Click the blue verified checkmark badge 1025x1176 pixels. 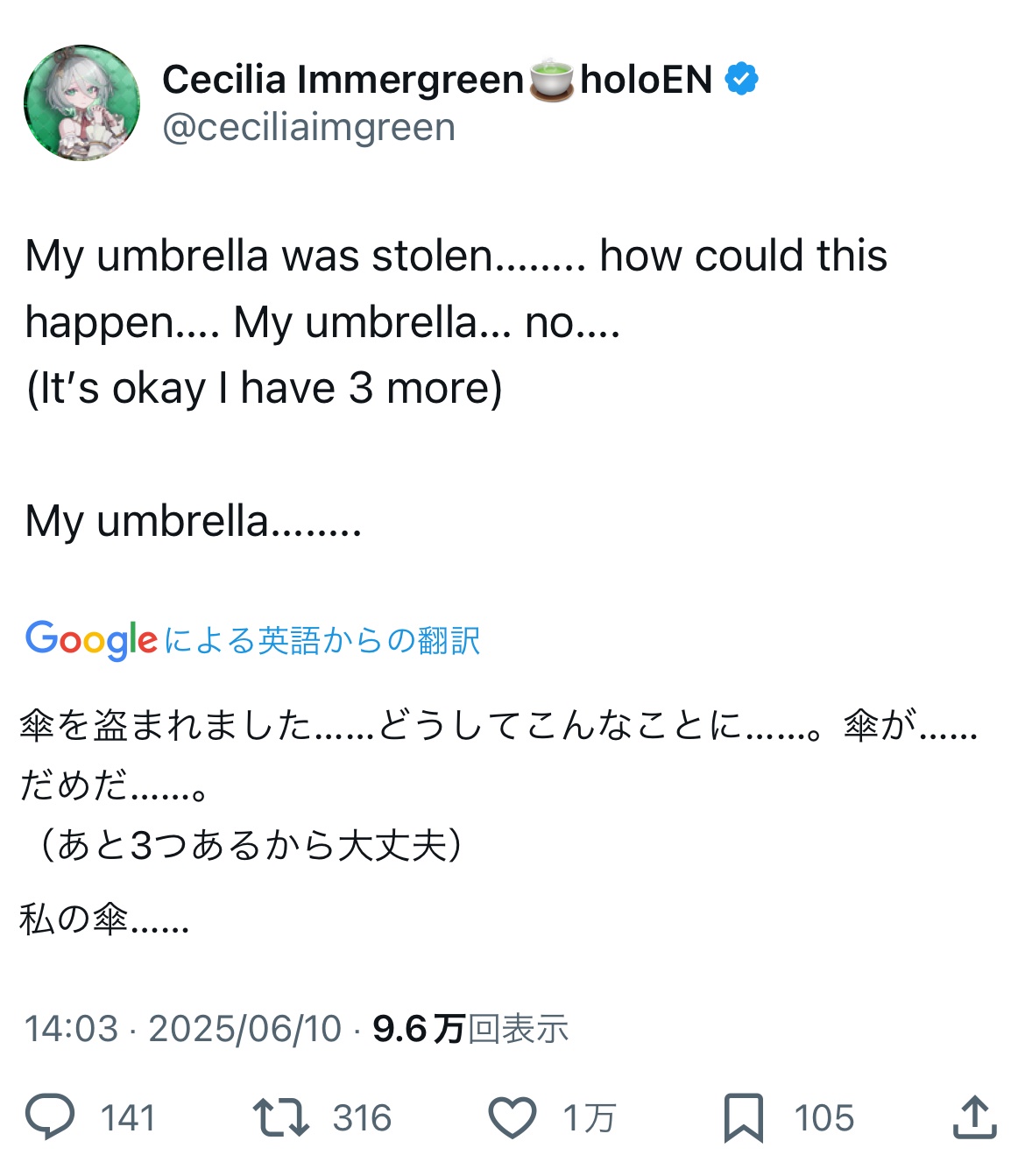tap(741, 80)
